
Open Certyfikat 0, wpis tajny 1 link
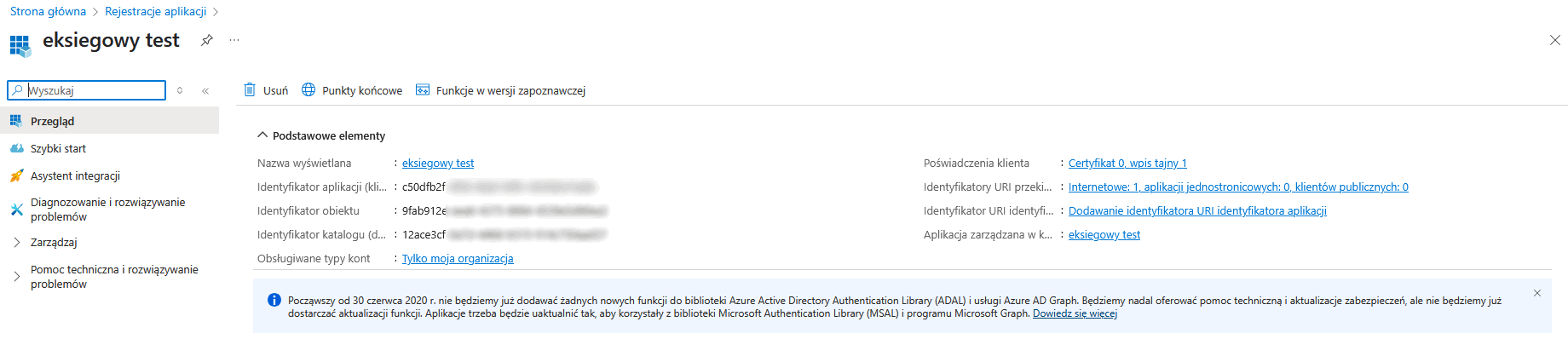tap(1127, 163)
